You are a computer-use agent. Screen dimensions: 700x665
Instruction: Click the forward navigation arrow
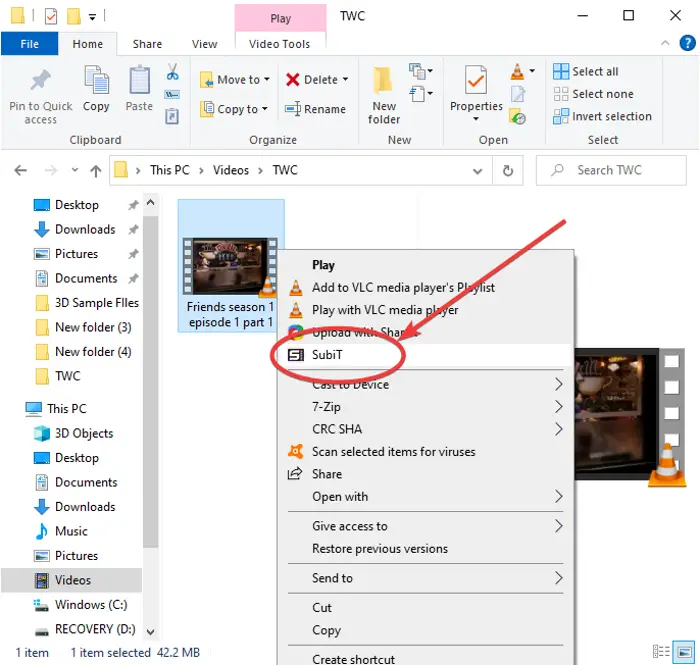tap(51, 170)
